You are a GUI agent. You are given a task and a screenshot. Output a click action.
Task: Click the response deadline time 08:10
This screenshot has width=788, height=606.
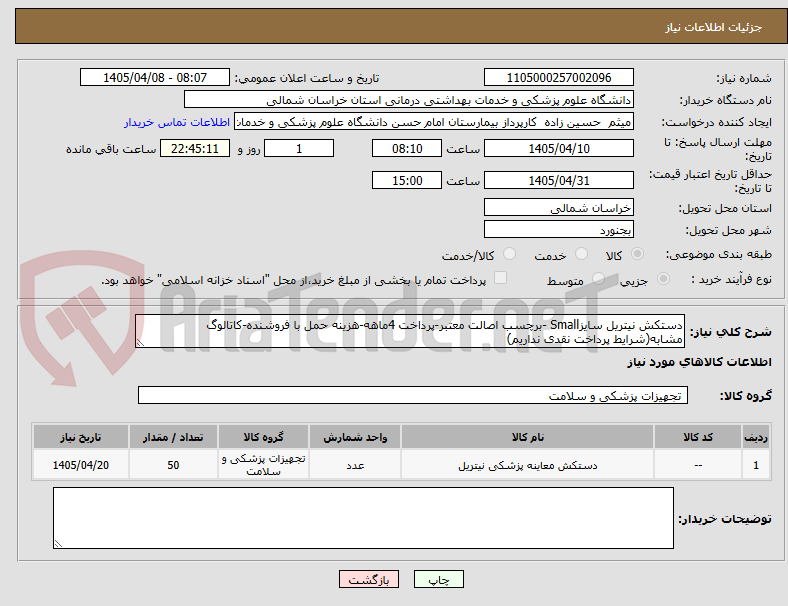[x=407, y=149]
